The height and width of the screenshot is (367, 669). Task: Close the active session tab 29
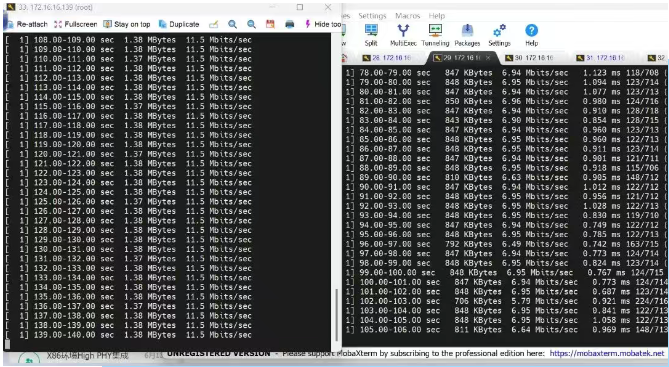tap(488, 58)
